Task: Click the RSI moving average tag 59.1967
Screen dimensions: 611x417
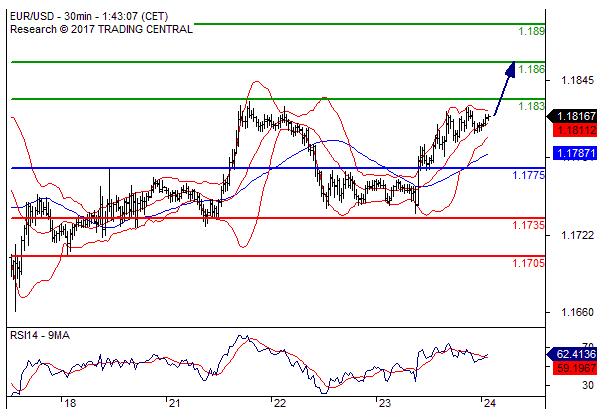Action: tap(575, 368)
